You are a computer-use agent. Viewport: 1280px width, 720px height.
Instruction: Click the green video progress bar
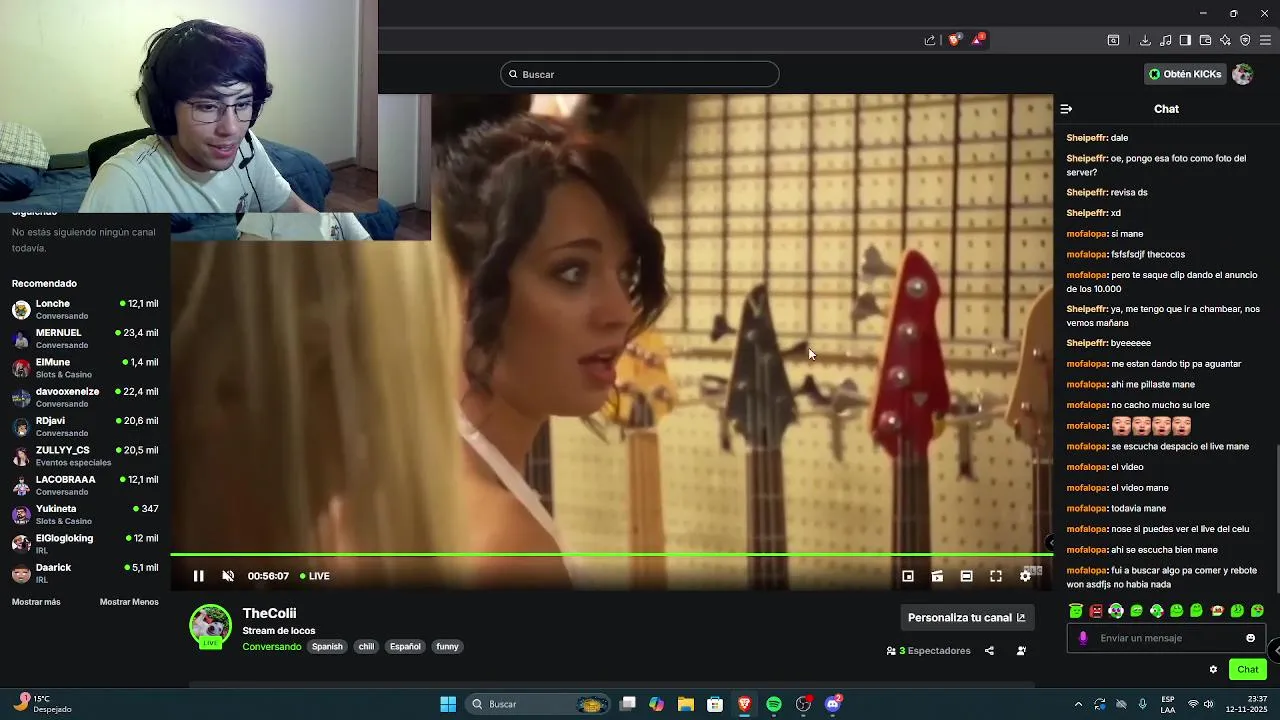pos(611,554)
